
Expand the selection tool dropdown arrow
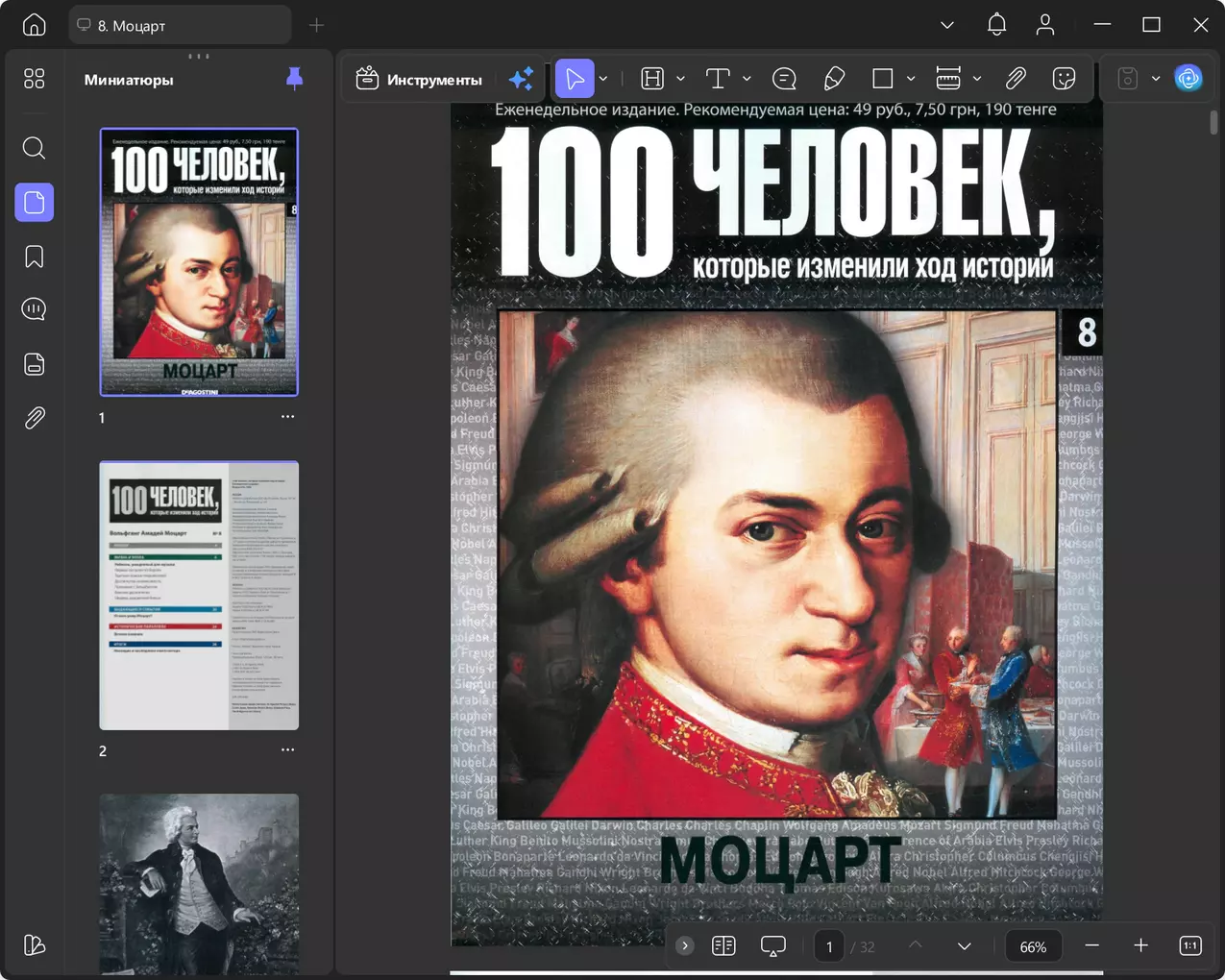point(603,79)
